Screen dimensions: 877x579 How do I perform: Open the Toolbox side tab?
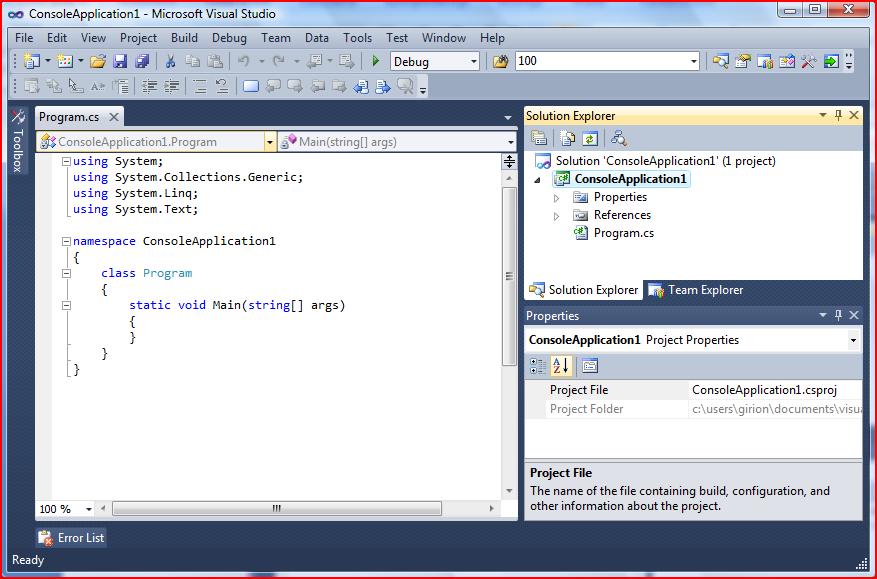tap(18, 142)
